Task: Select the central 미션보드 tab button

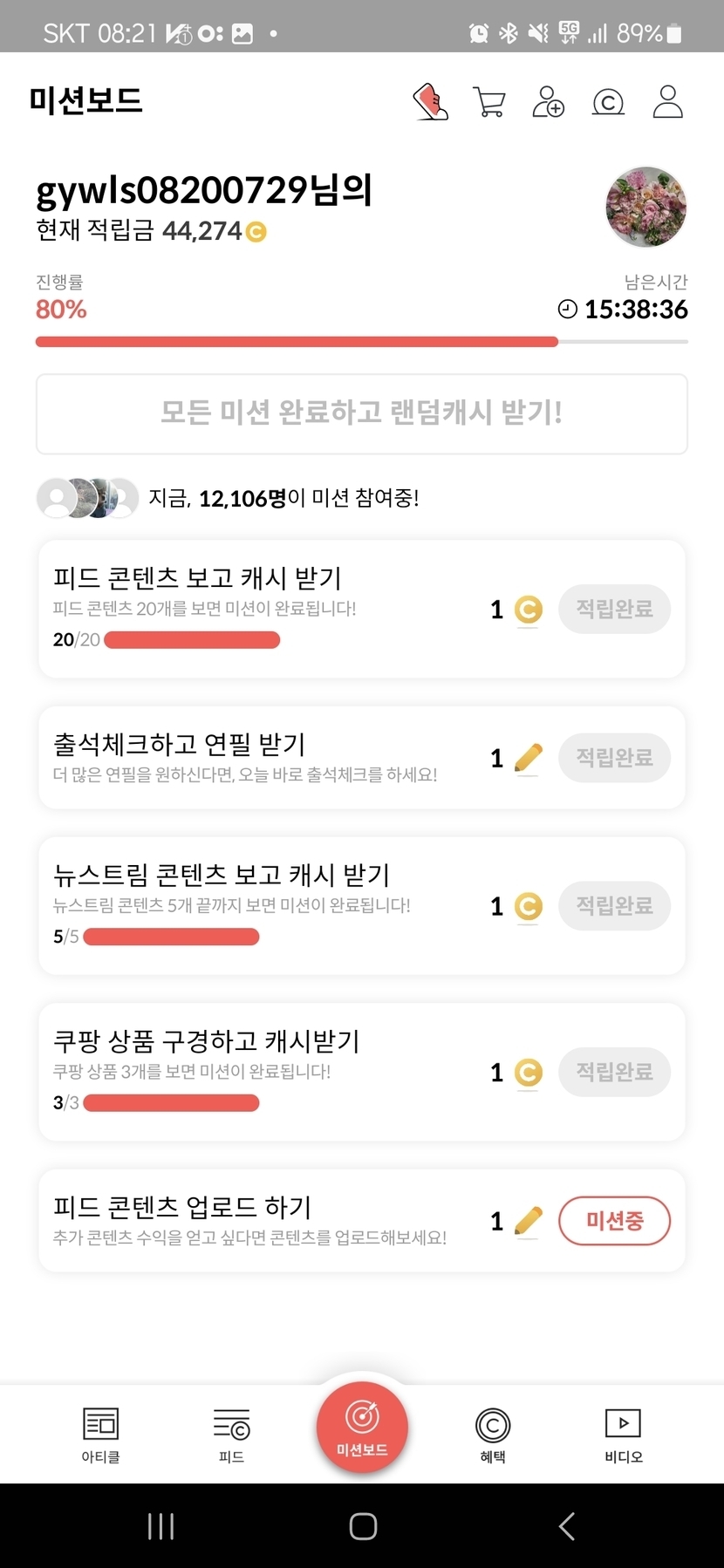Action: click(362, 1428)
